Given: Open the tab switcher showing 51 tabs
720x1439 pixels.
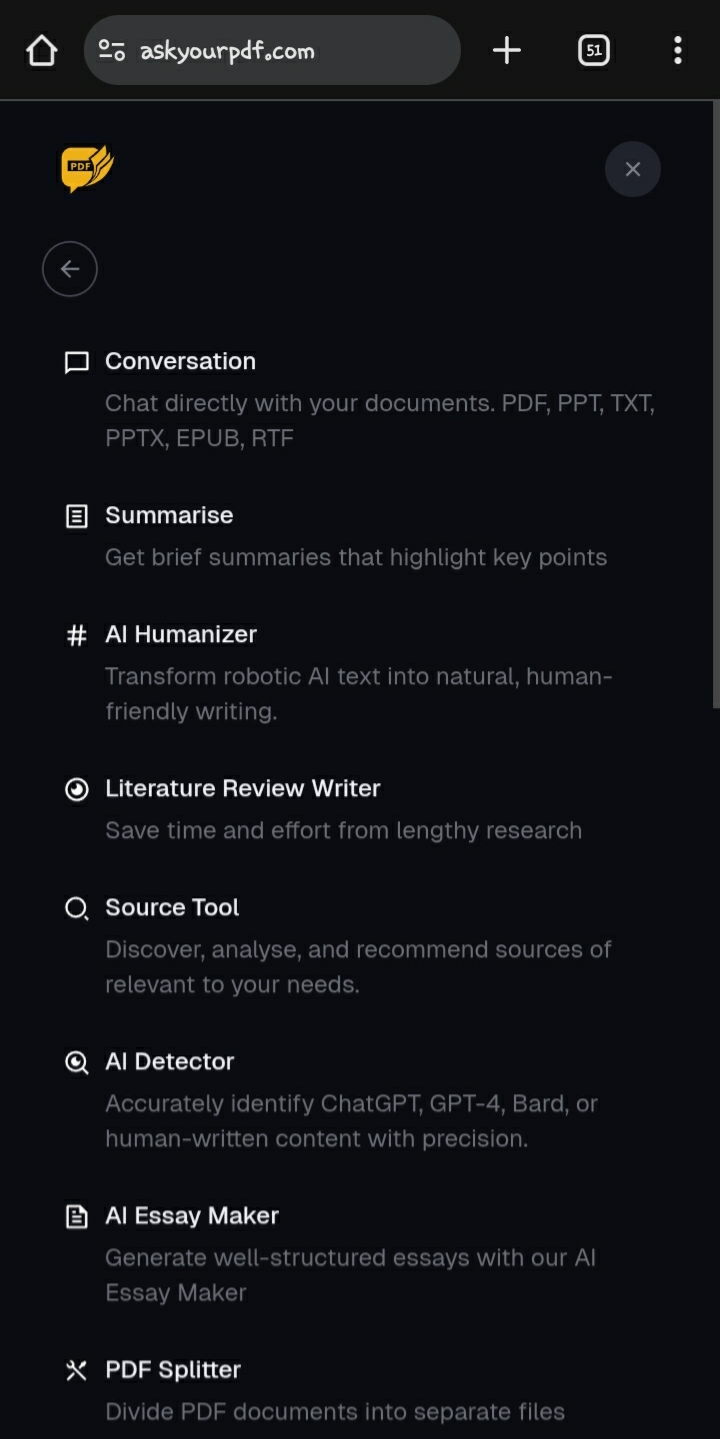Looking at the screenshot, I should pos(594,50).
